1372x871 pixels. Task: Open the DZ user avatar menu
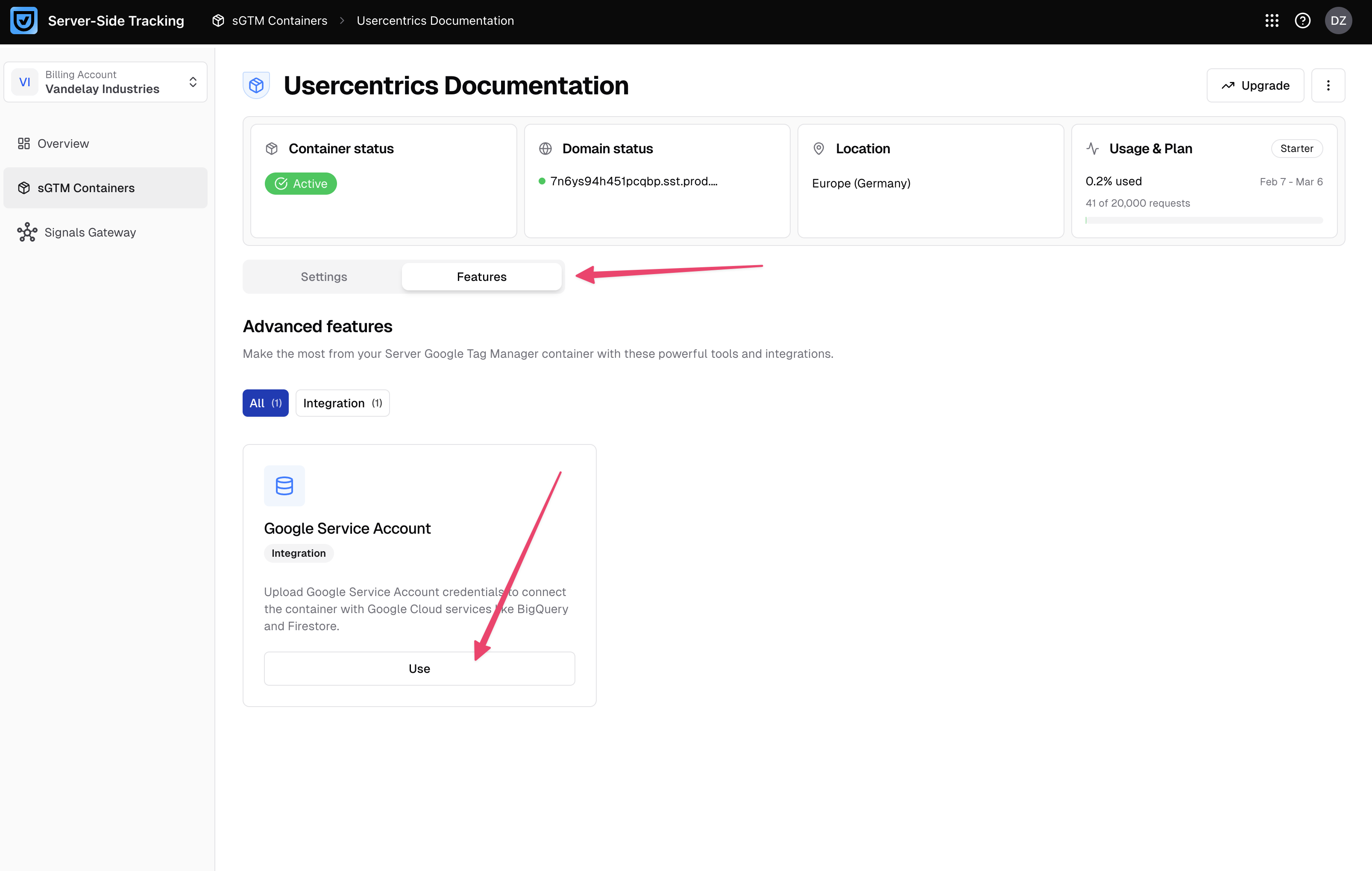click(1338, 21)
